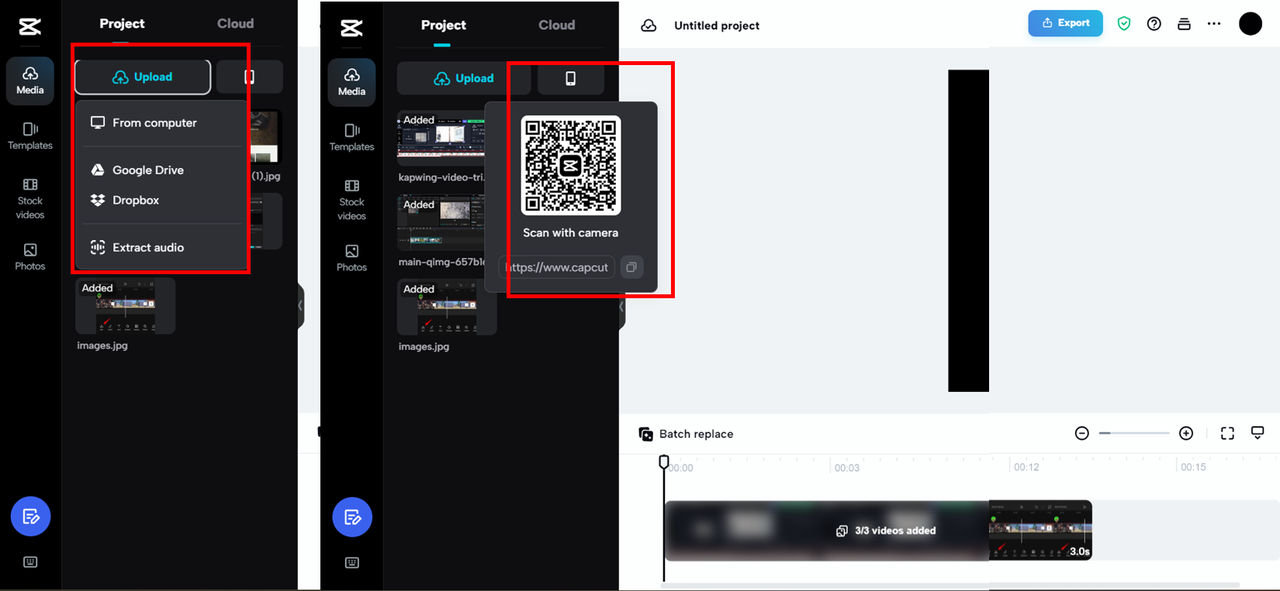Click the 00:15 mark on the timeline ruler

1193,468
